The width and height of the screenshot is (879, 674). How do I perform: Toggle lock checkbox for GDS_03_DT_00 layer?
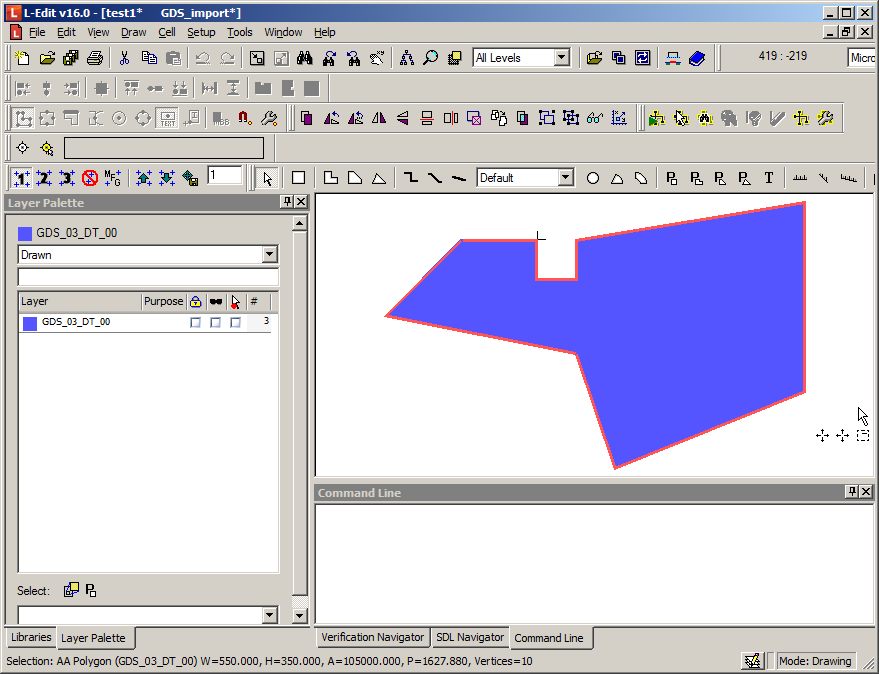195,323
